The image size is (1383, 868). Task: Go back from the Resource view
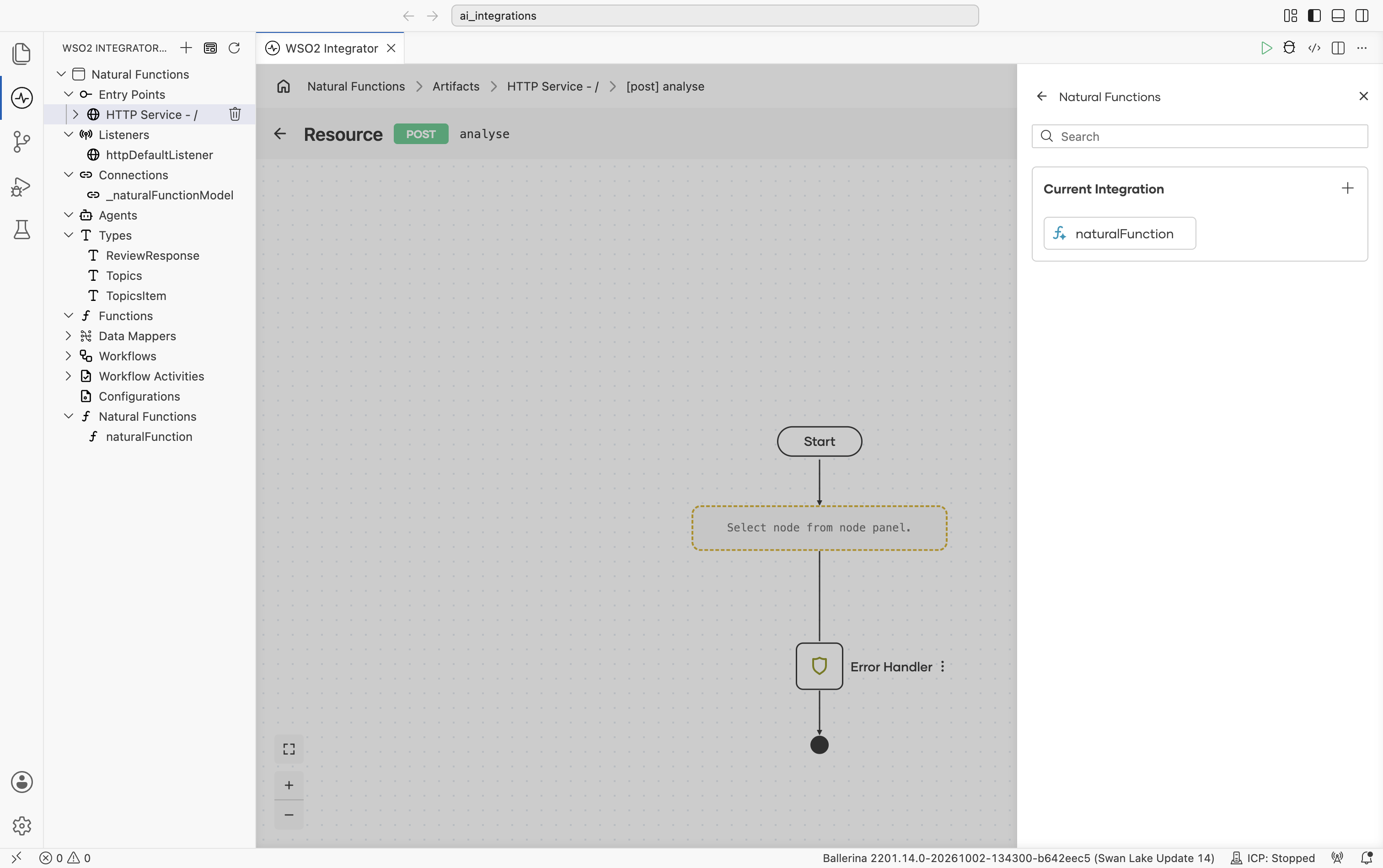[x=280, y=134]
